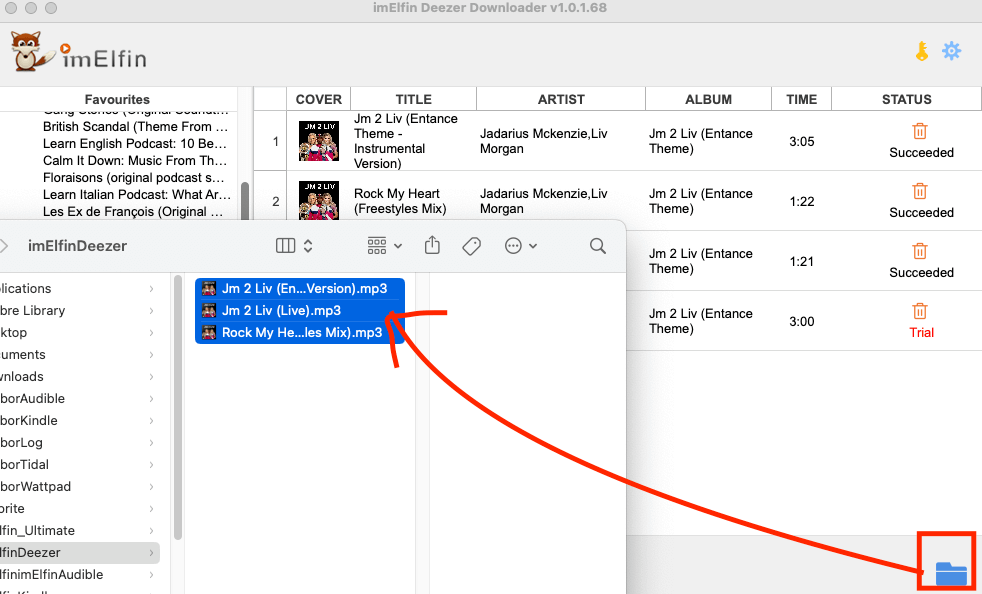982x594 pixels.
Task: Delete track 1 using its trash icon
Action: click(x=920, y=131)
